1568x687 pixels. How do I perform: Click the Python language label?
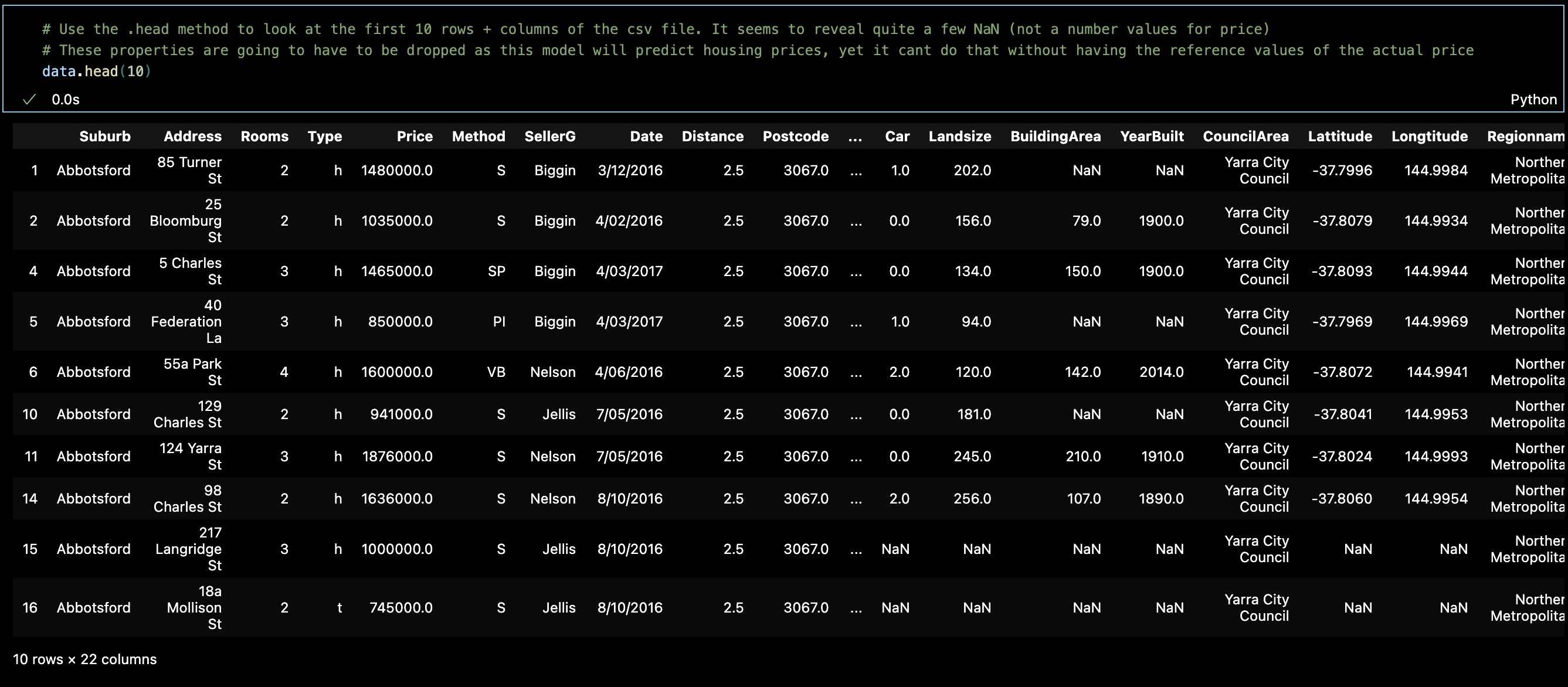click(x=1533, y=99)
